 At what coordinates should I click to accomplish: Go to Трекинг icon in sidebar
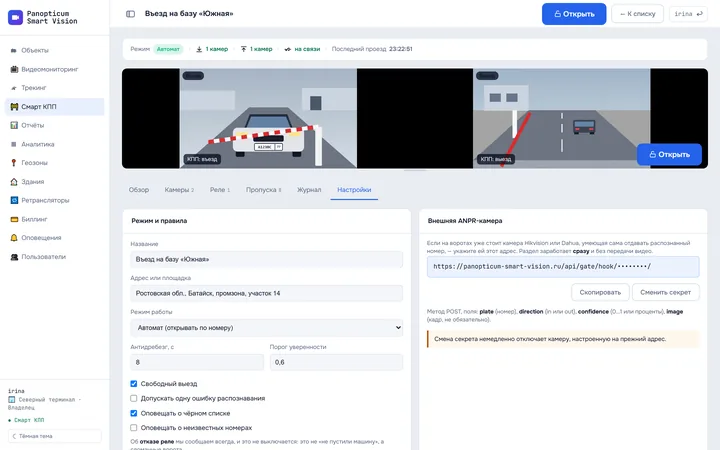click(14, 88)
